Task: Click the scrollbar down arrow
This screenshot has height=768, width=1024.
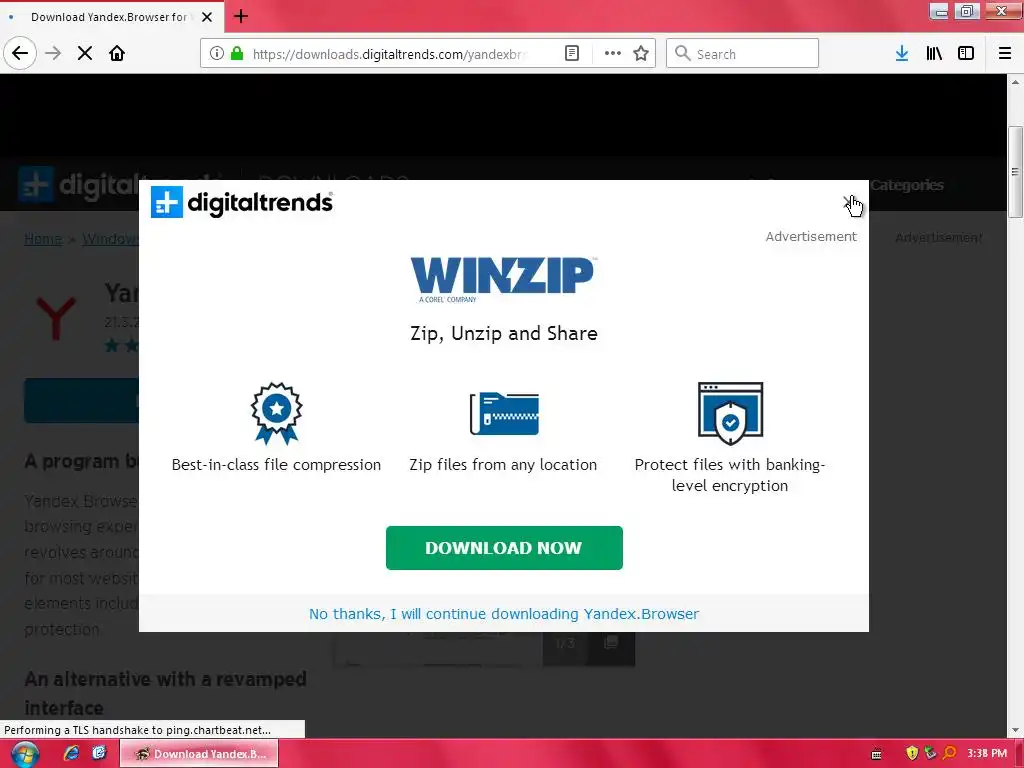Action: 1015,730
